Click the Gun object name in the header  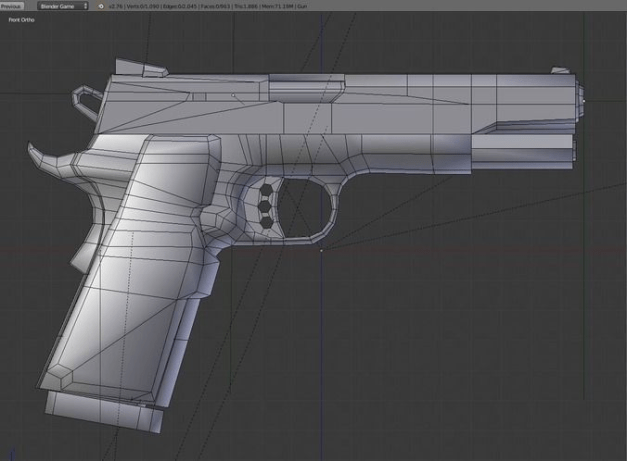pyautogui.click(x=302, y=6)
